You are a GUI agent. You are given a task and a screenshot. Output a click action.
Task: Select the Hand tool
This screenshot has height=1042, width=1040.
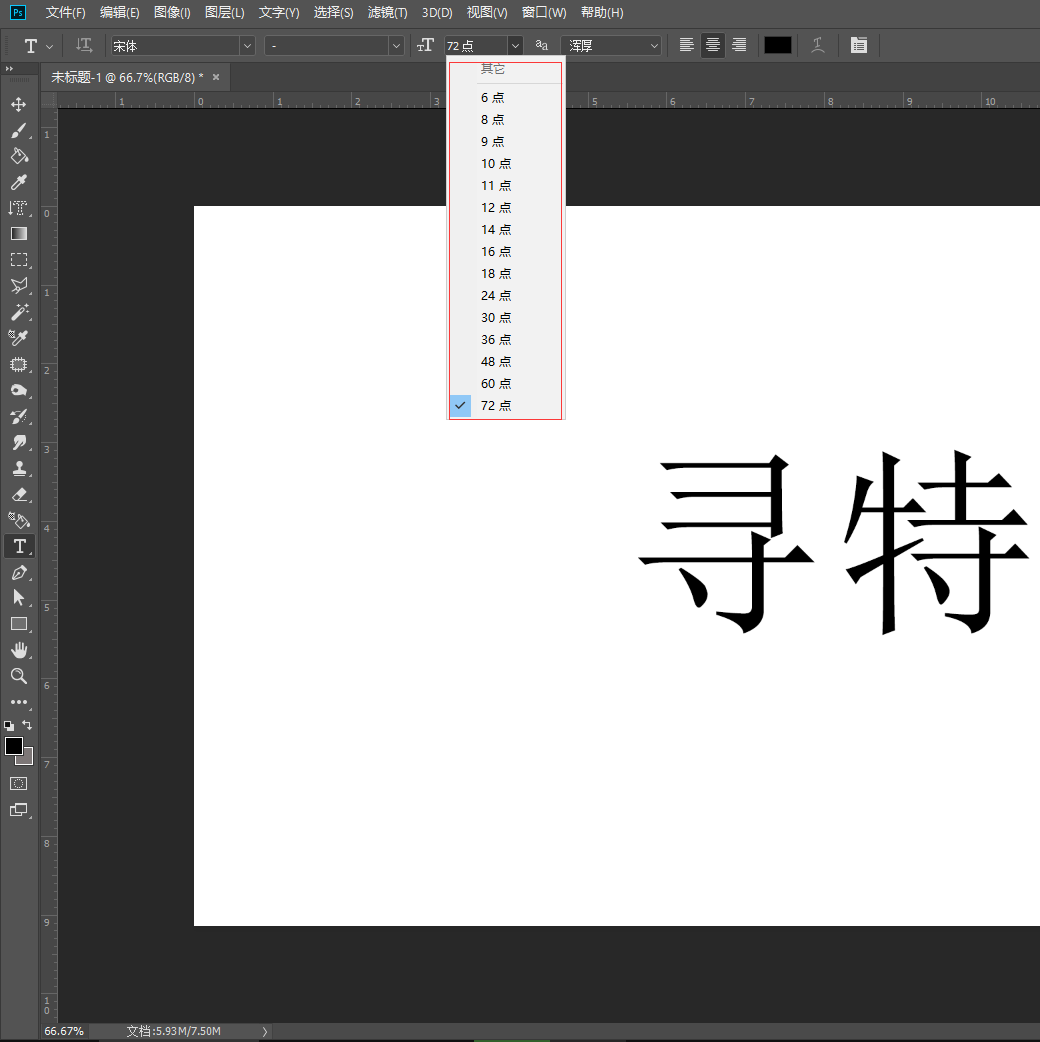(19, 650)
